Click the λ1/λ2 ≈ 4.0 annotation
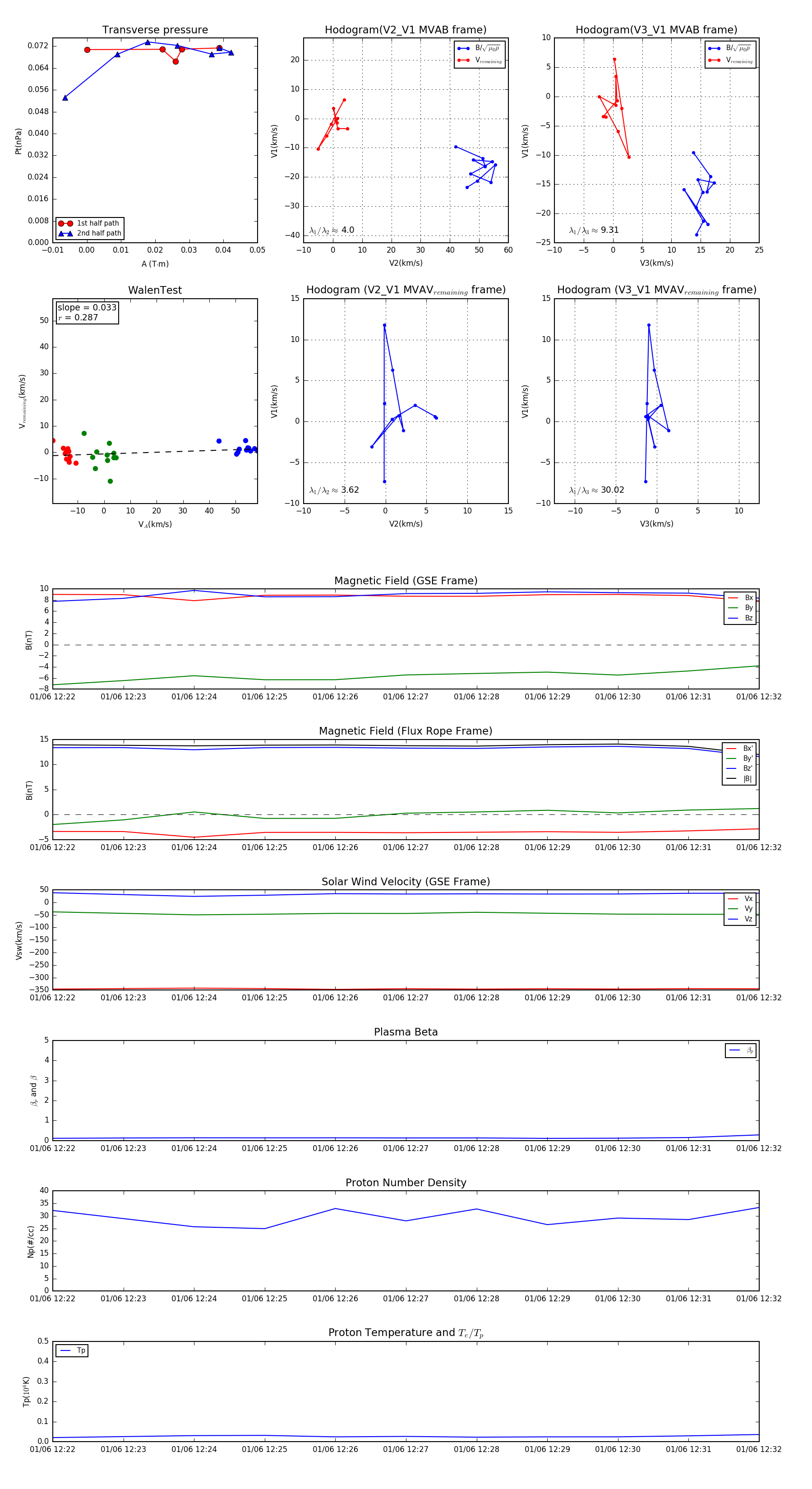Viewport: 812px width, 1489px height. pyautogui.click(x=332, y=230)
